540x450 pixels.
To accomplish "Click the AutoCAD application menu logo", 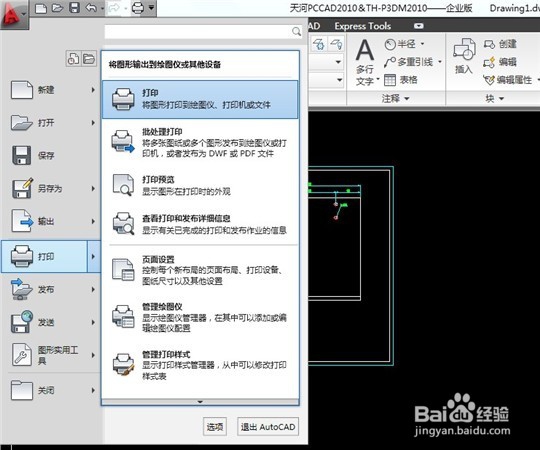I will click(13, 14).
